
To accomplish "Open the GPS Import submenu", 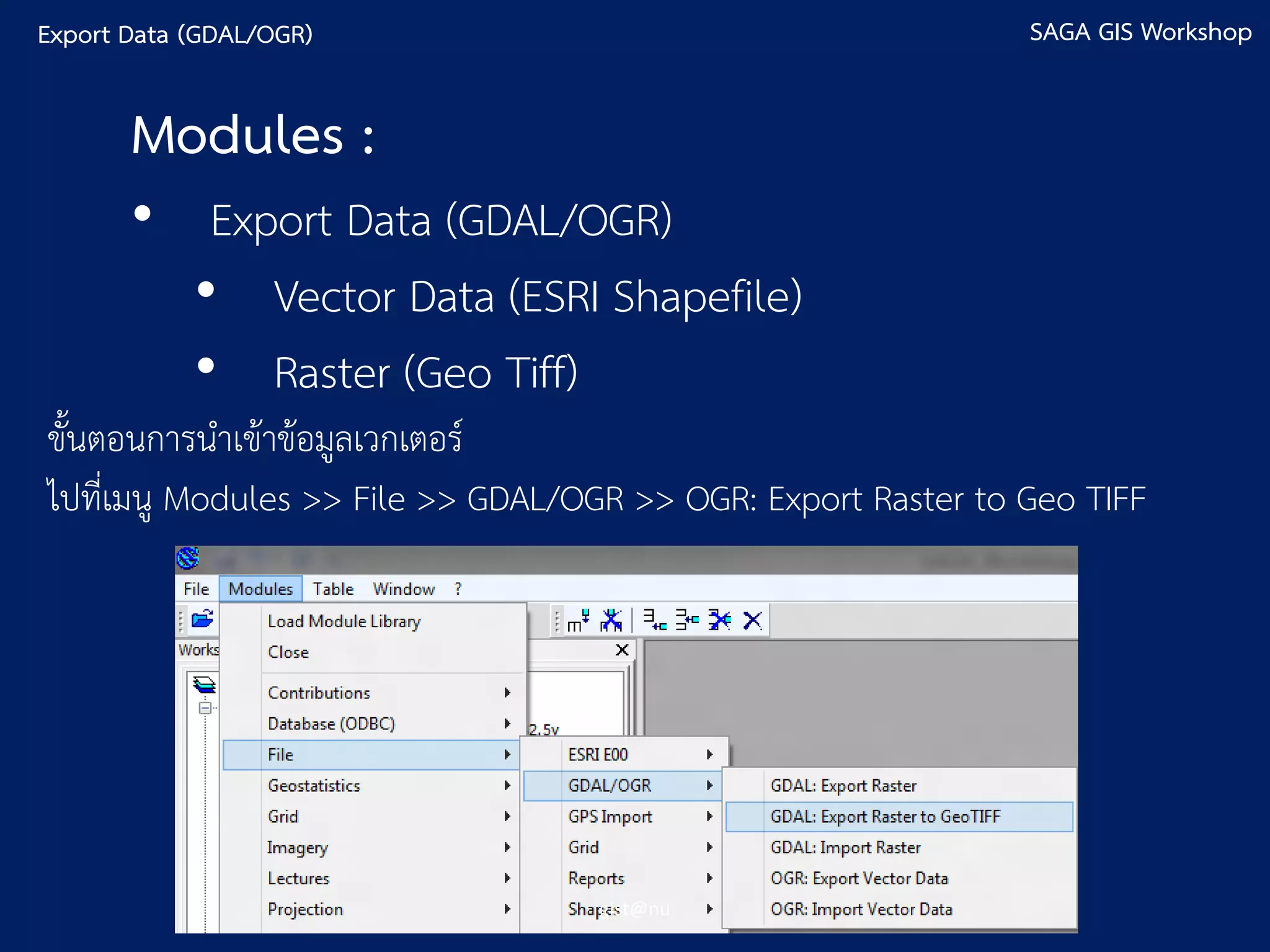I will [624, 817].
